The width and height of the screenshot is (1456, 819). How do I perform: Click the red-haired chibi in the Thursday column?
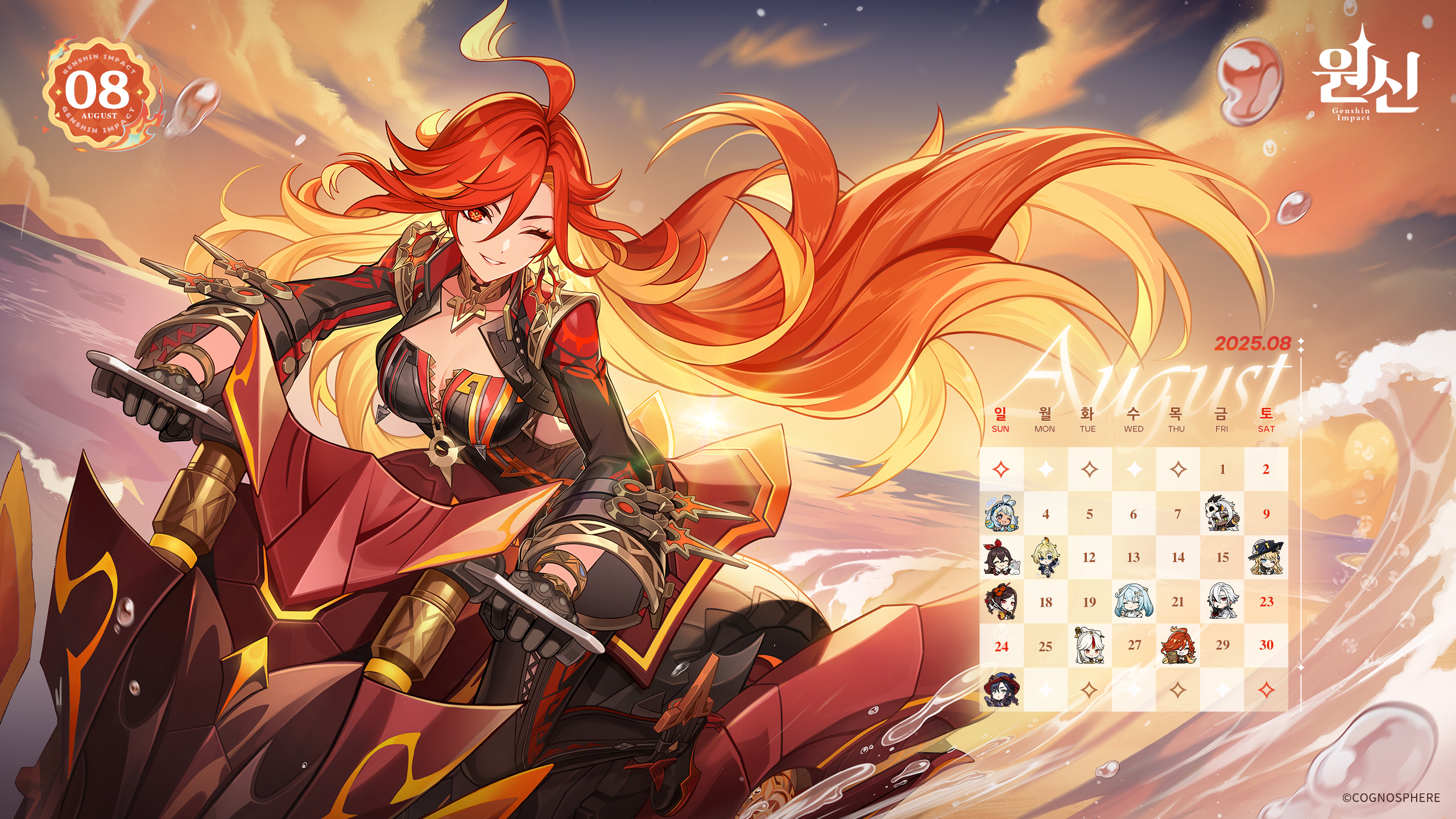[1178, 646]
